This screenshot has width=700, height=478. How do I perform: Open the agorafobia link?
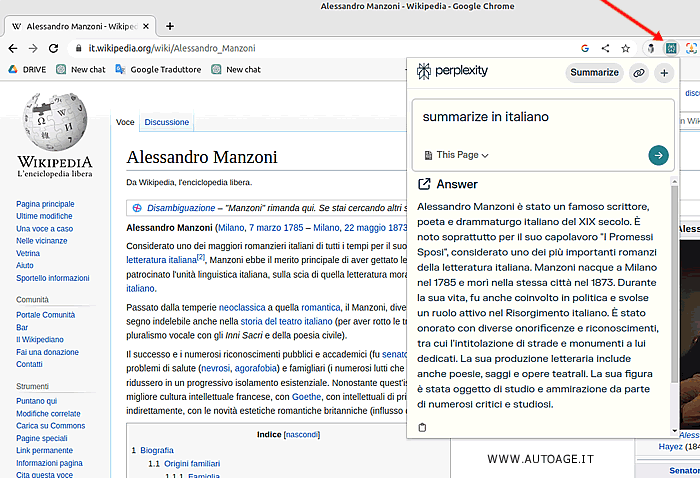(x=256, y=368)
